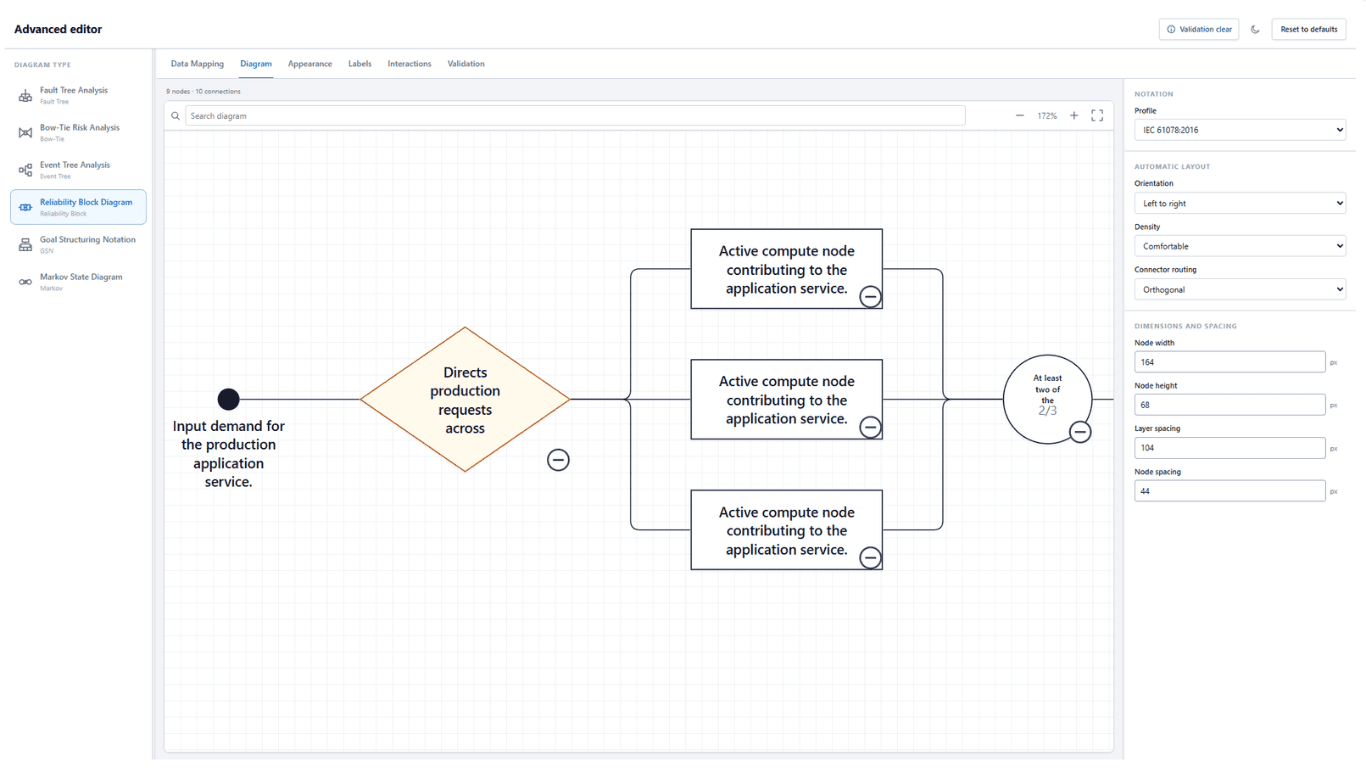Open the Connector routing dropdown
Image resolution: width=1366 pixels, height=768 pixels.
tap(1240, 289)
